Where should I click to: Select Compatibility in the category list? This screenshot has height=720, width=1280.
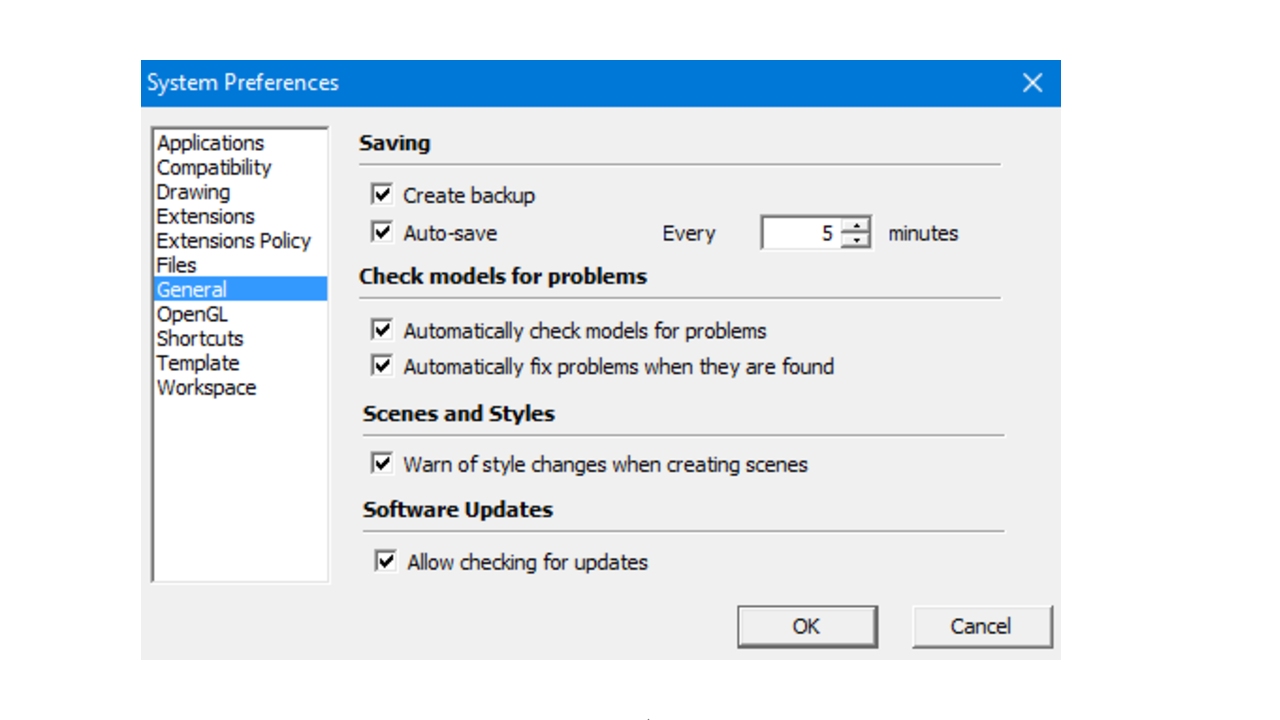tap(214, 167)
